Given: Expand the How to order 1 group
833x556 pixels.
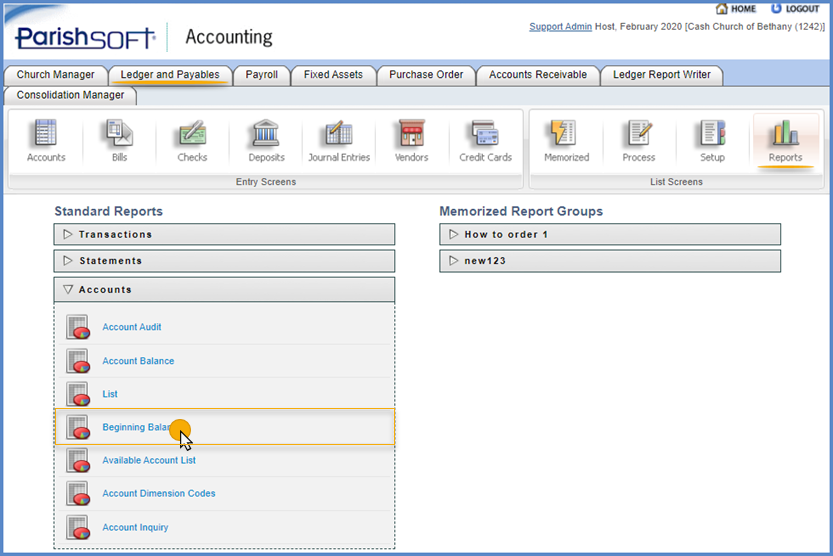Looking at the screenshot, I should click(610, 234).
